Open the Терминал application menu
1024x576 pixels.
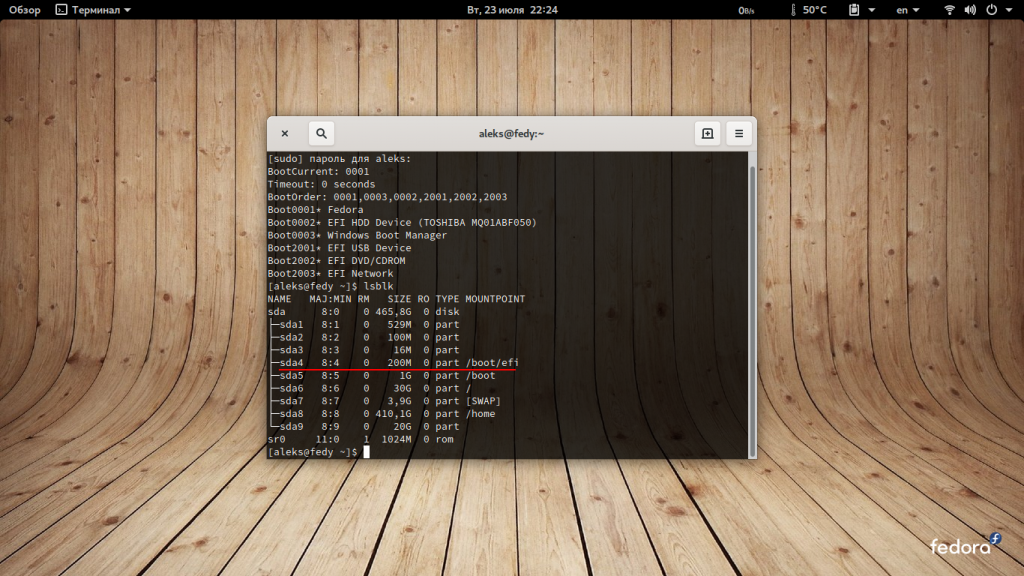(x=93, y=10)
